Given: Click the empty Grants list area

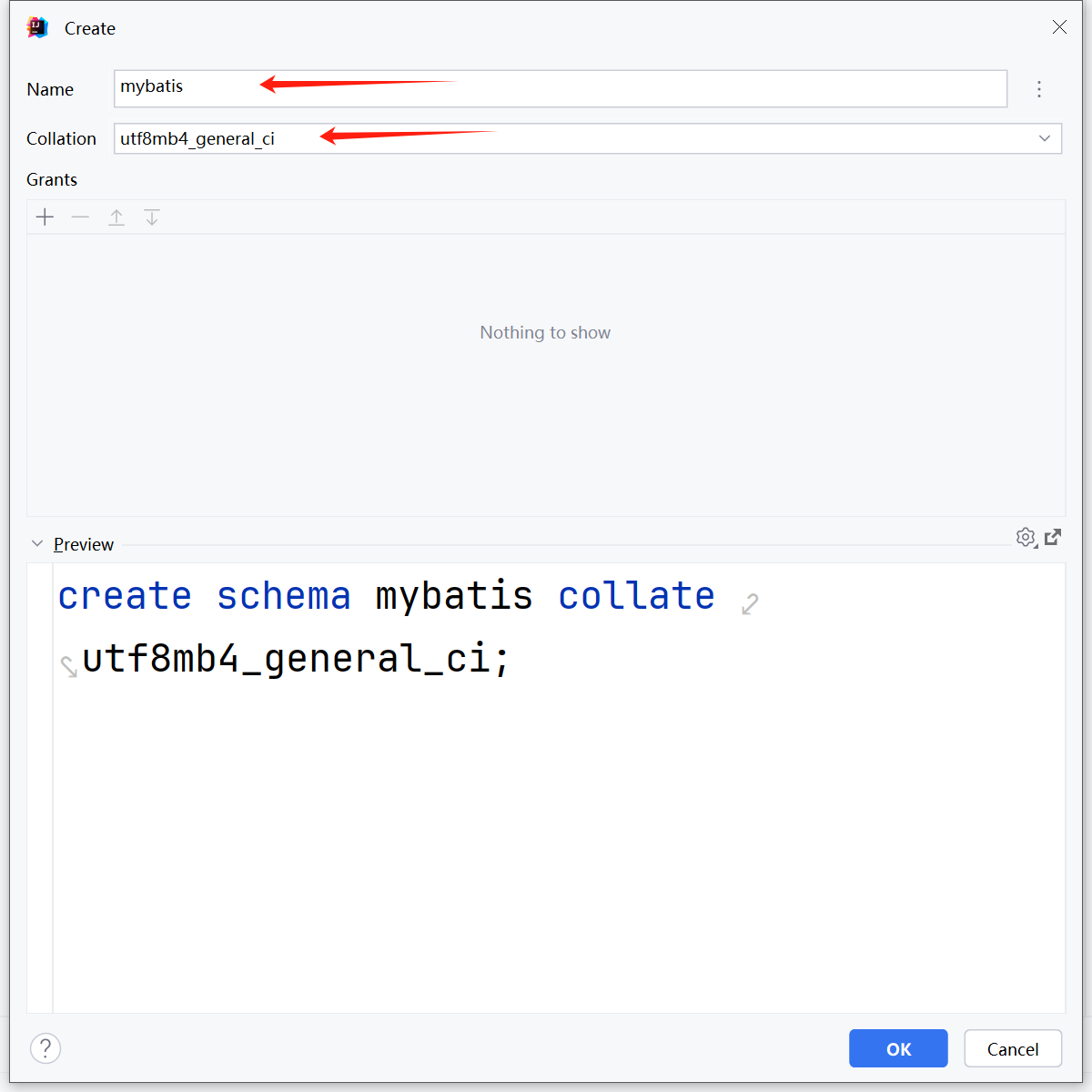Looking at the screenshot, I should point(546,375).
